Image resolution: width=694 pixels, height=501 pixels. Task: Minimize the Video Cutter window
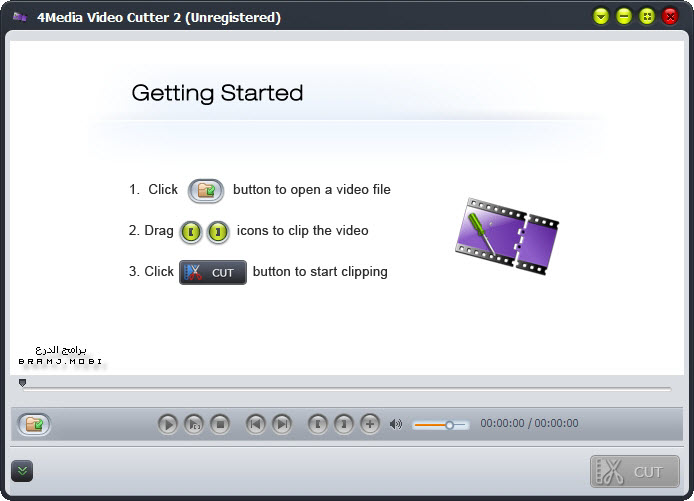coord(624,17)
